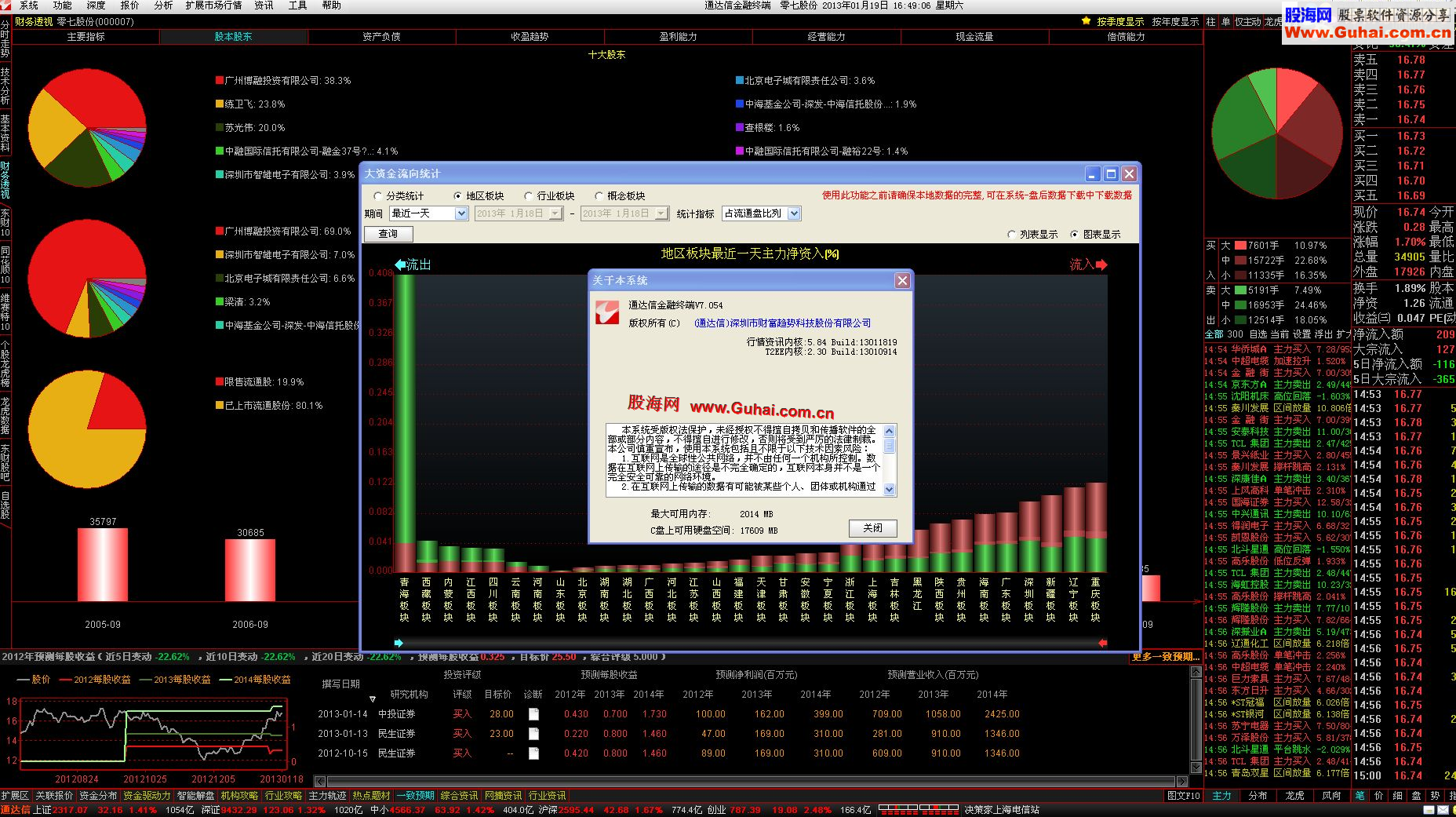This screenshot has width=1456, height=817.
Task: Click the 盘 toolbar button at bottom right
Action: (x=1416, y=796)
